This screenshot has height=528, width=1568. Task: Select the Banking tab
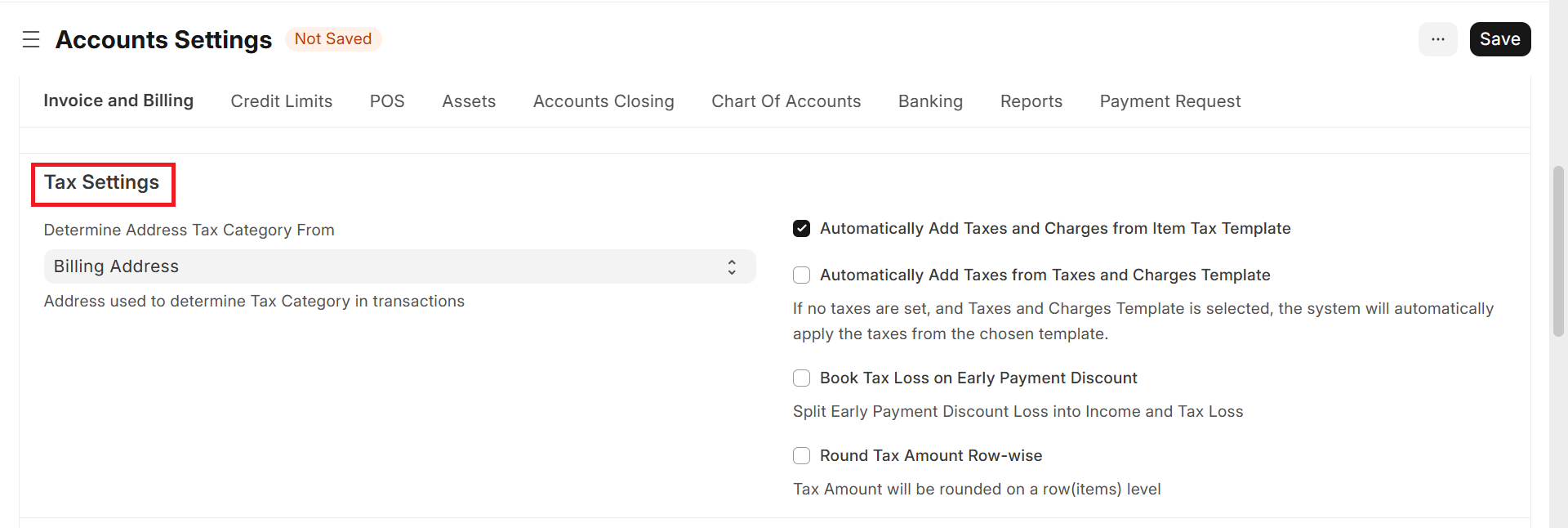pyautogui.click(x=930, y=101)
